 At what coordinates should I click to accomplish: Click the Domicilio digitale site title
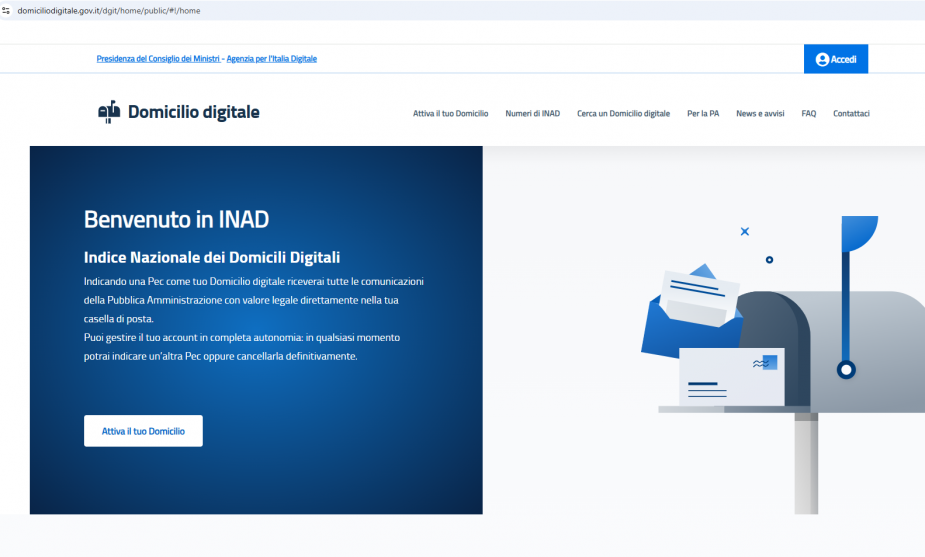click(193, 112)
